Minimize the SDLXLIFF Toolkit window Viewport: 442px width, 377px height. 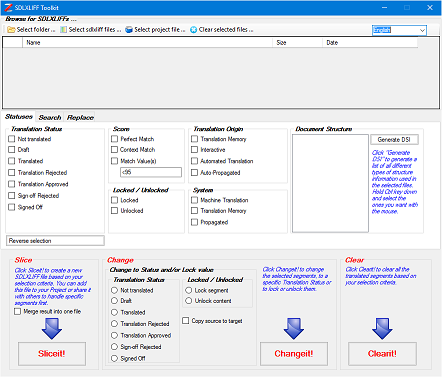pyautogui.click(x=384, y=7)
